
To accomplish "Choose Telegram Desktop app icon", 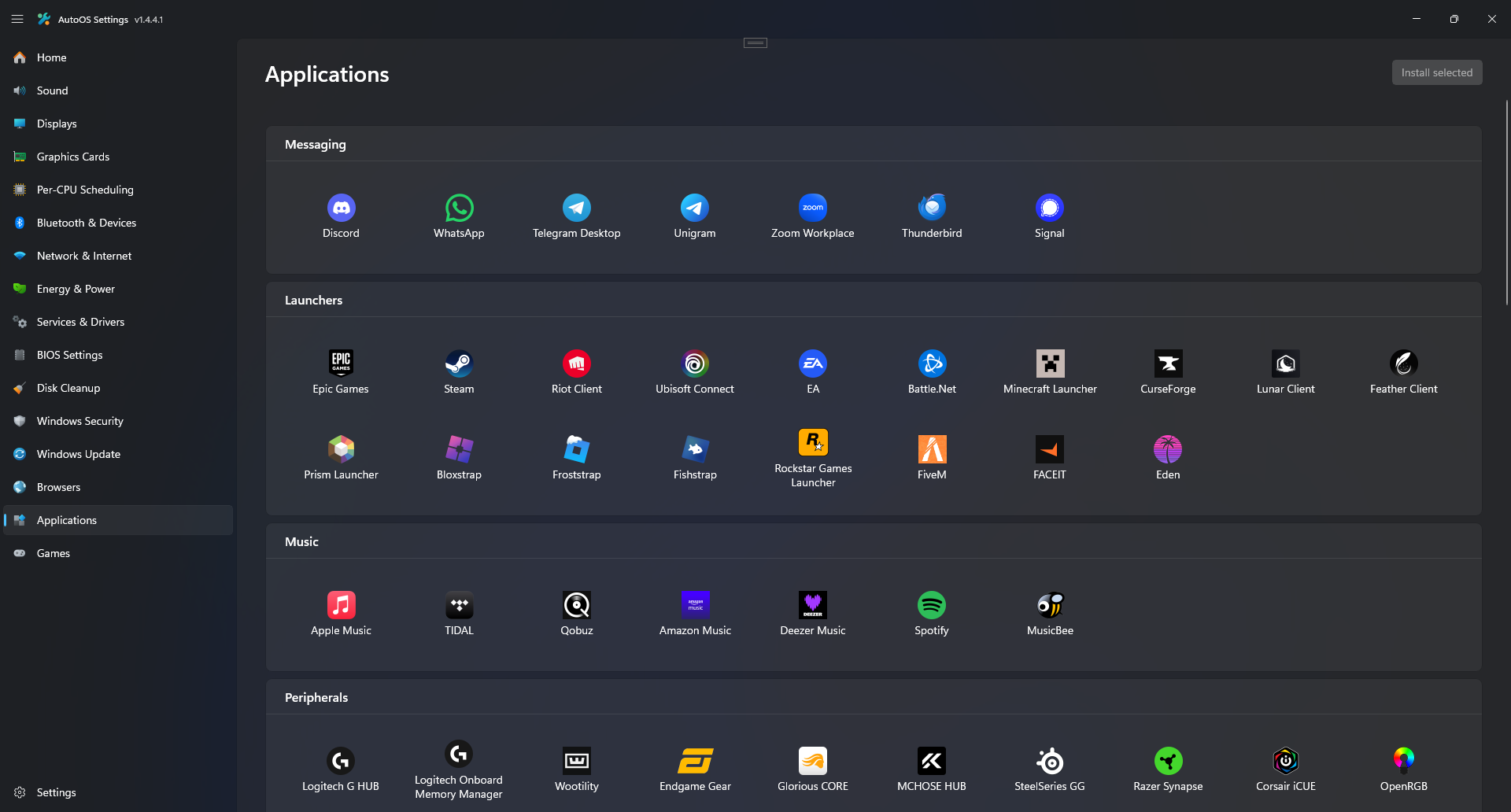I will (577, 208).
